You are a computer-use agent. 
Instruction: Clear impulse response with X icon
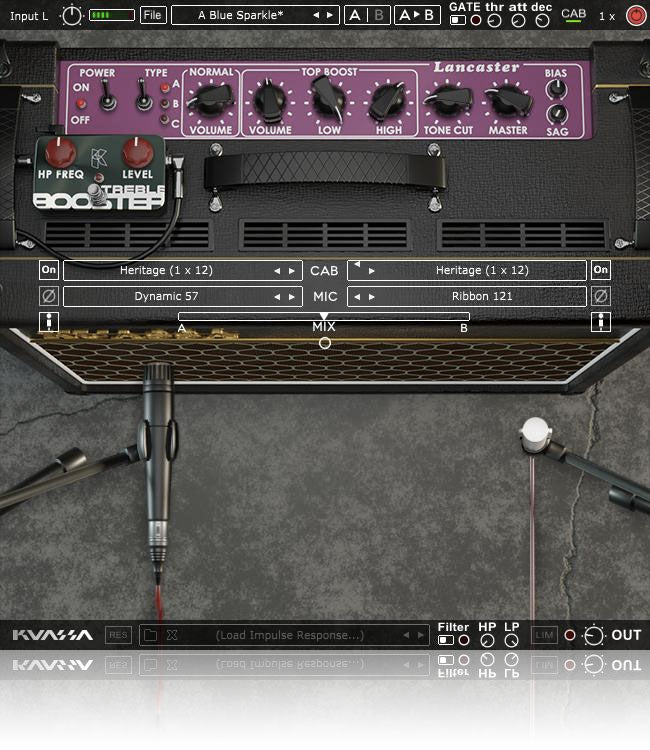tap(172, 635)
